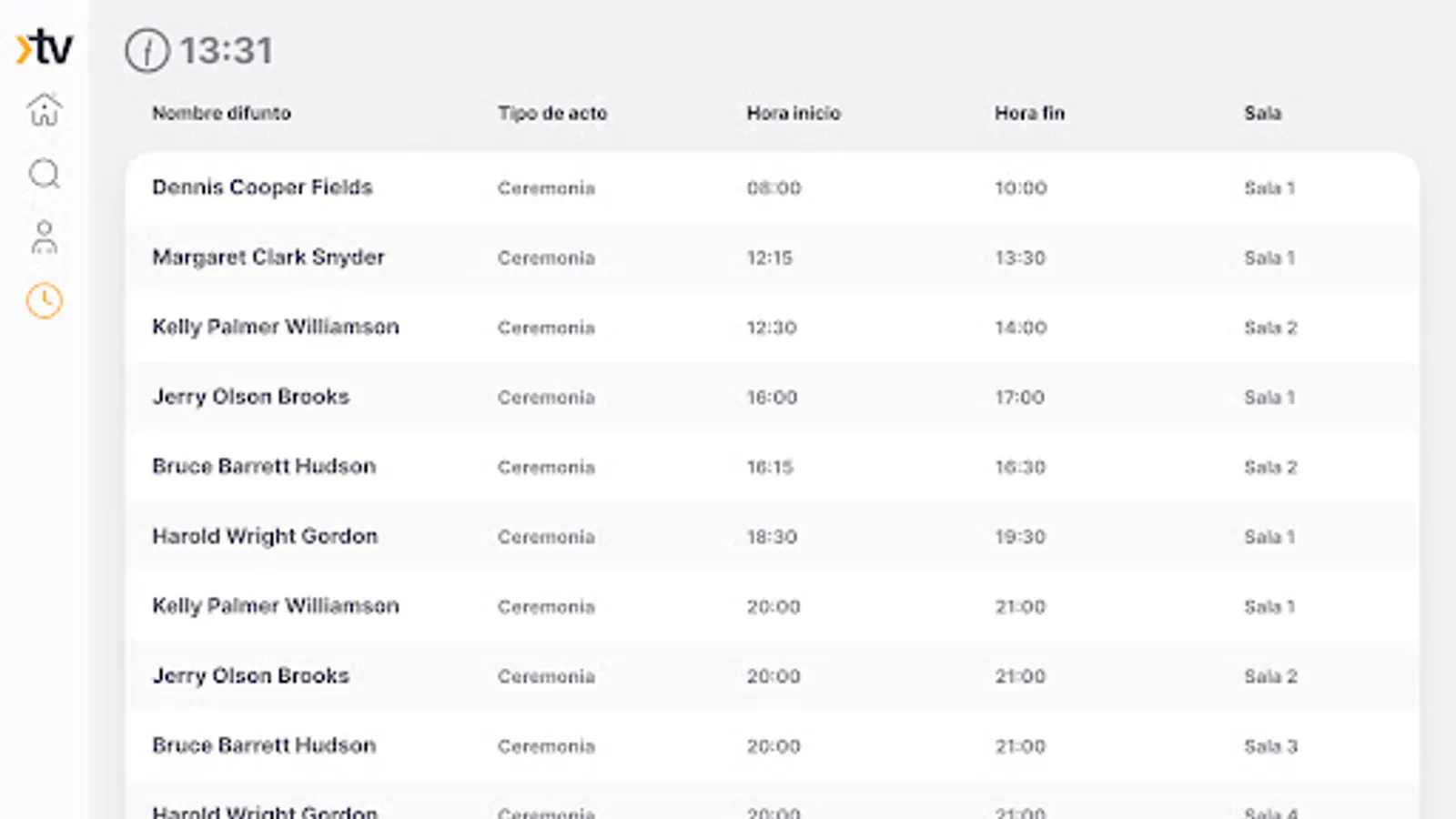Click the Hora inicio column header
Viewport: 1456px width, 819px height.
793,114
